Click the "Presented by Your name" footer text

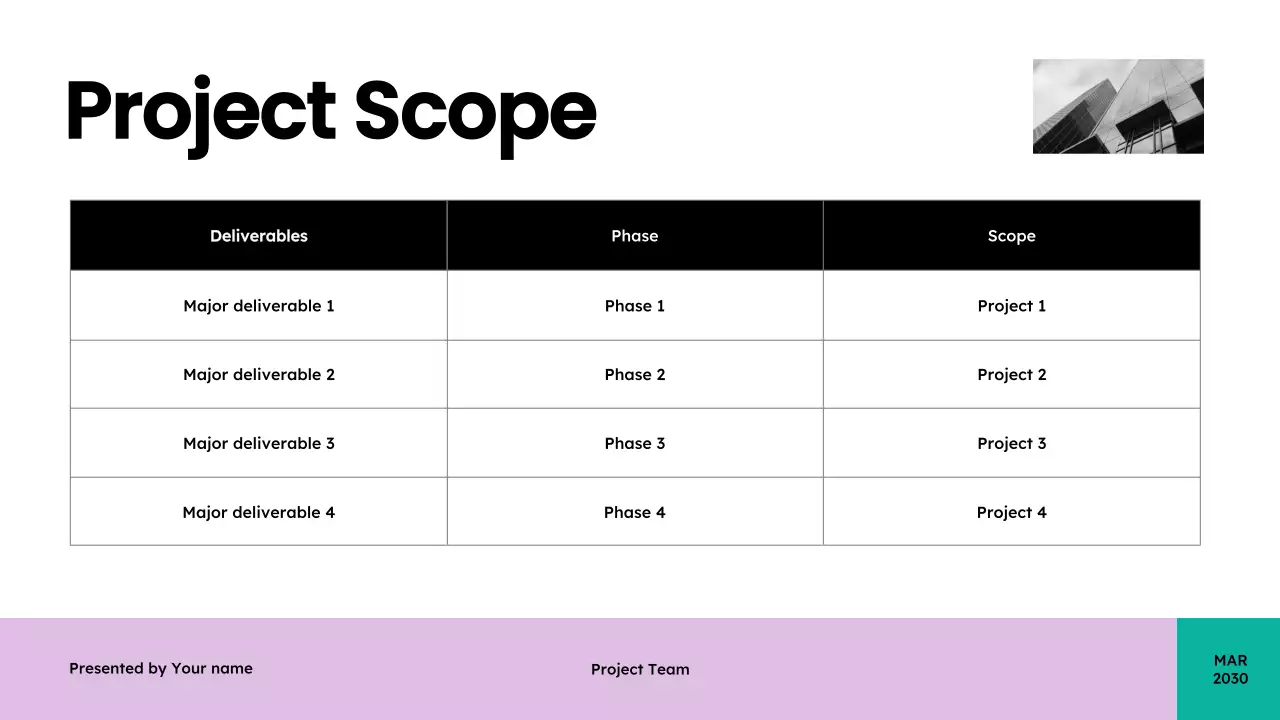[x=161, y=668]
